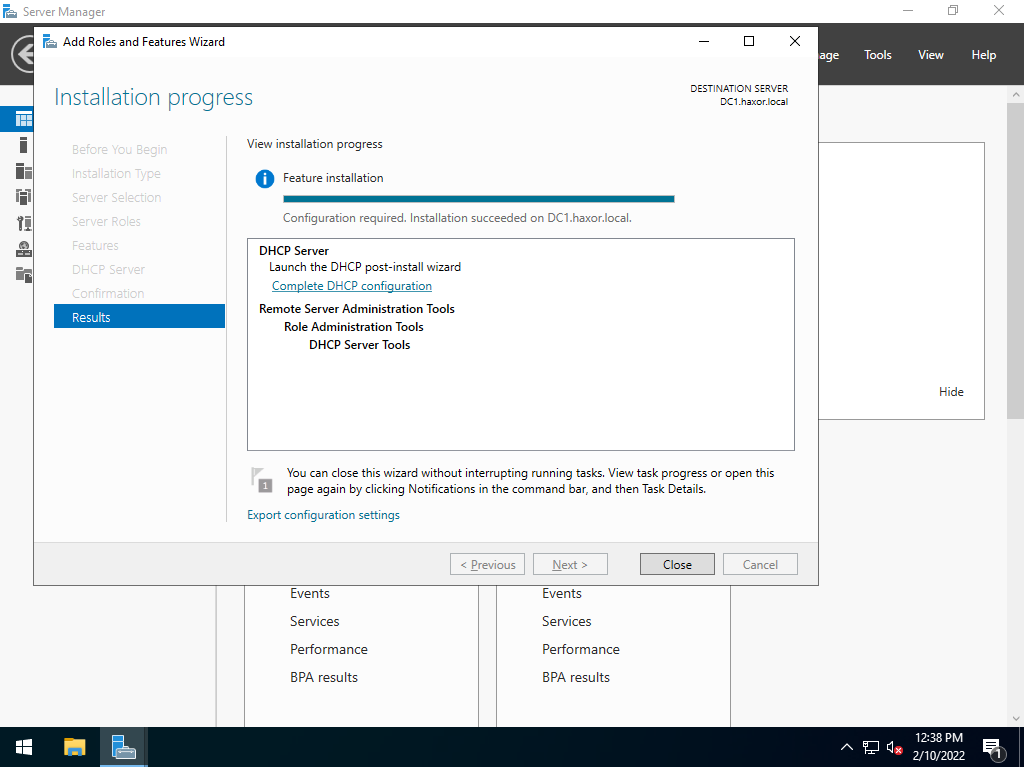Select the Results step in wizard
Viewport: 1024px width, 767px height.
click(139, 318)
